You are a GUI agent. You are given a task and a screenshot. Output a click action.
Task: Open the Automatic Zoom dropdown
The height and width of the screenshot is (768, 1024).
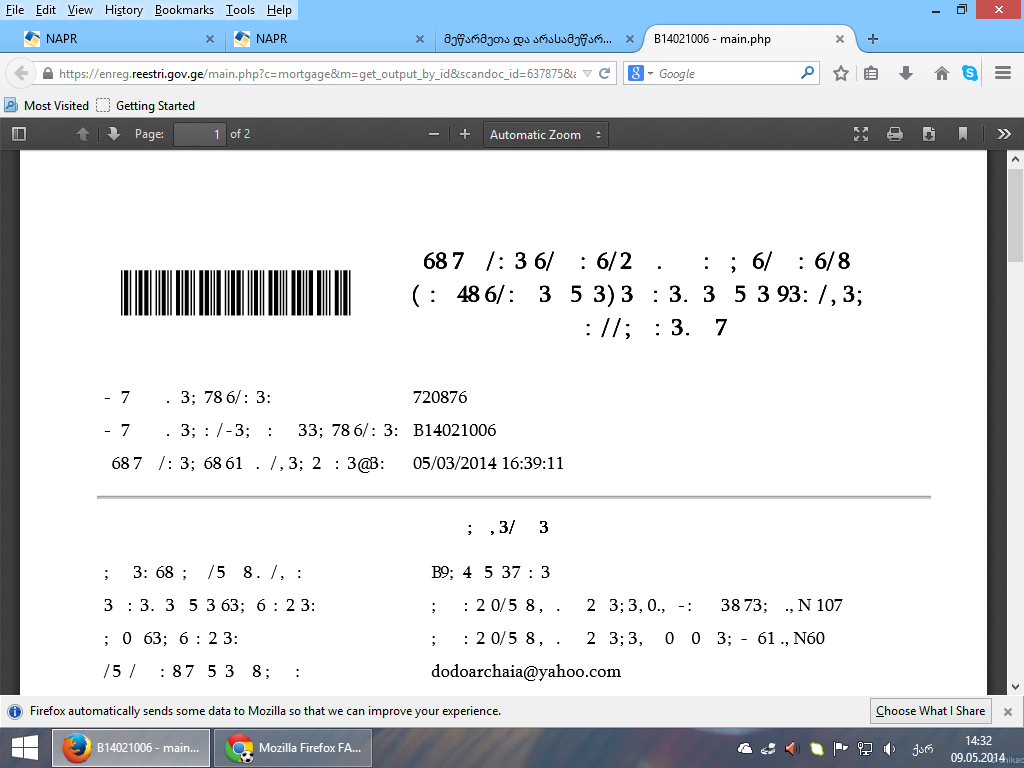point(545,134)
